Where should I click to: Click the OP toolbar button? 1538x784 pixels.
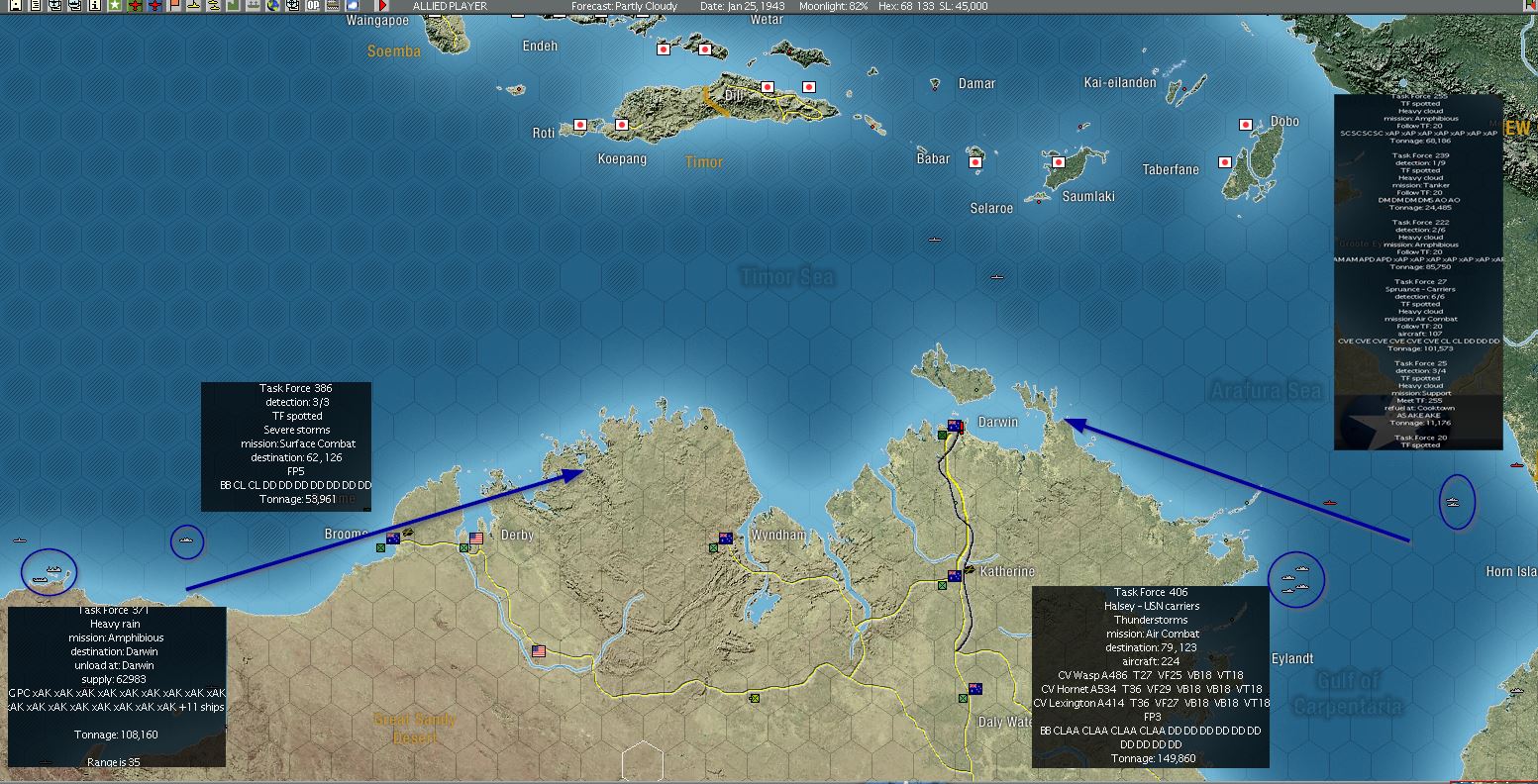click(x=313, y=6)
